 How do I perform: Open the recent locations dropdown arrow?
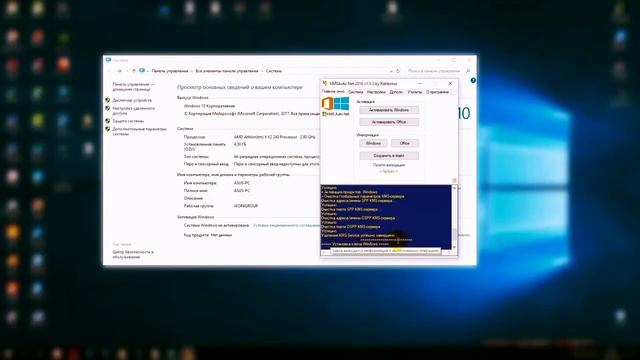click(127, 71)
